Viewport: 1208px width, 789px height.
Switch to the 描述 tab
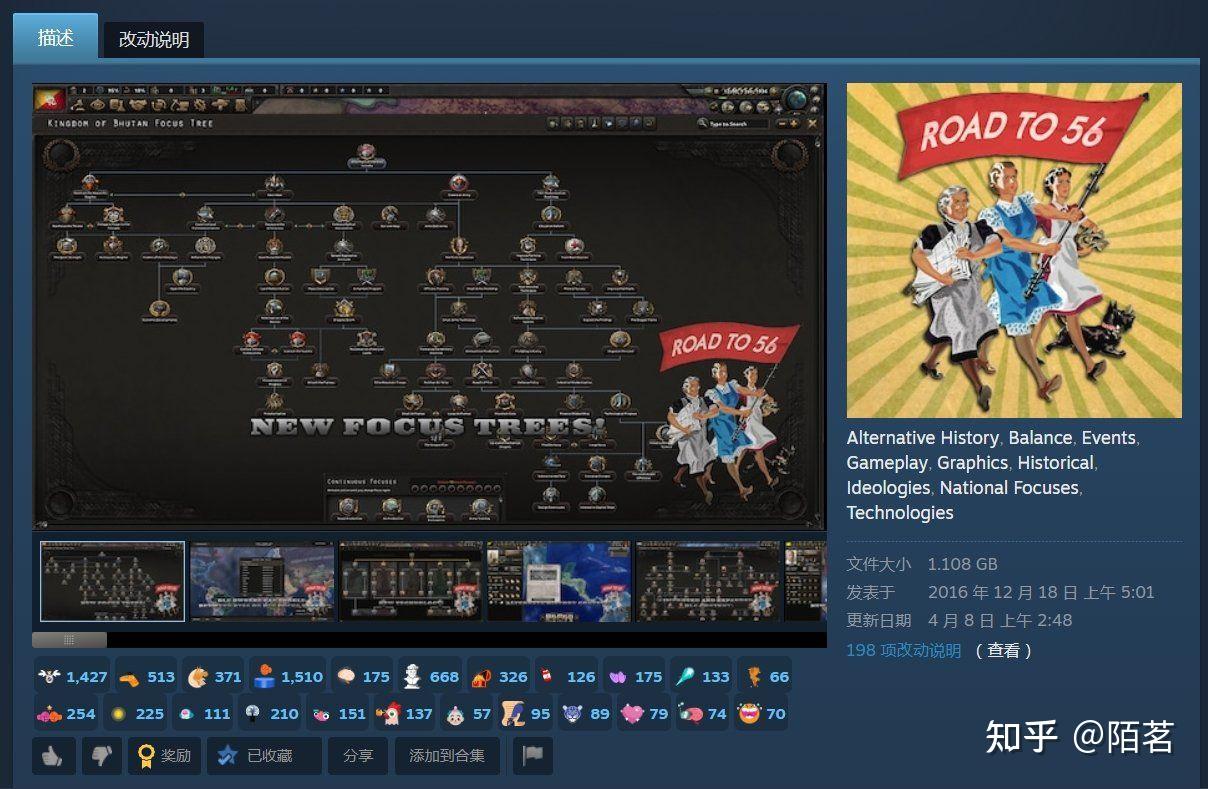(x=56, y=38)
